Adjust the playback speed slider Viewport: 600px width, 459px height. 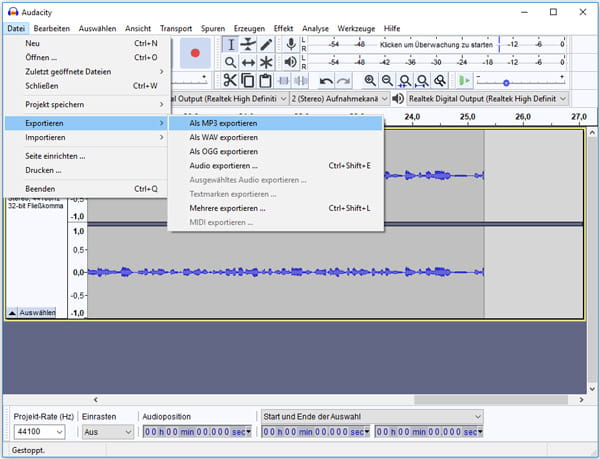click(x=506, y=83)
